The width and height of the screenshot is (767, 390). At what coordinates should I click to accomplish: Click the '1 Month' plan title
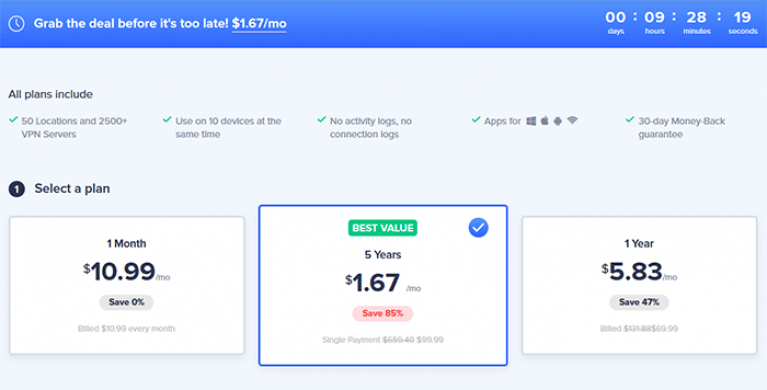[x=126, y=244]
